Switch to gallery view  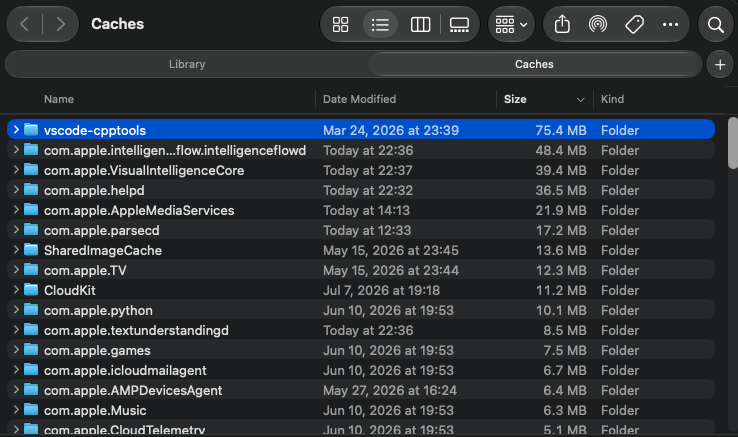(459, 24)
